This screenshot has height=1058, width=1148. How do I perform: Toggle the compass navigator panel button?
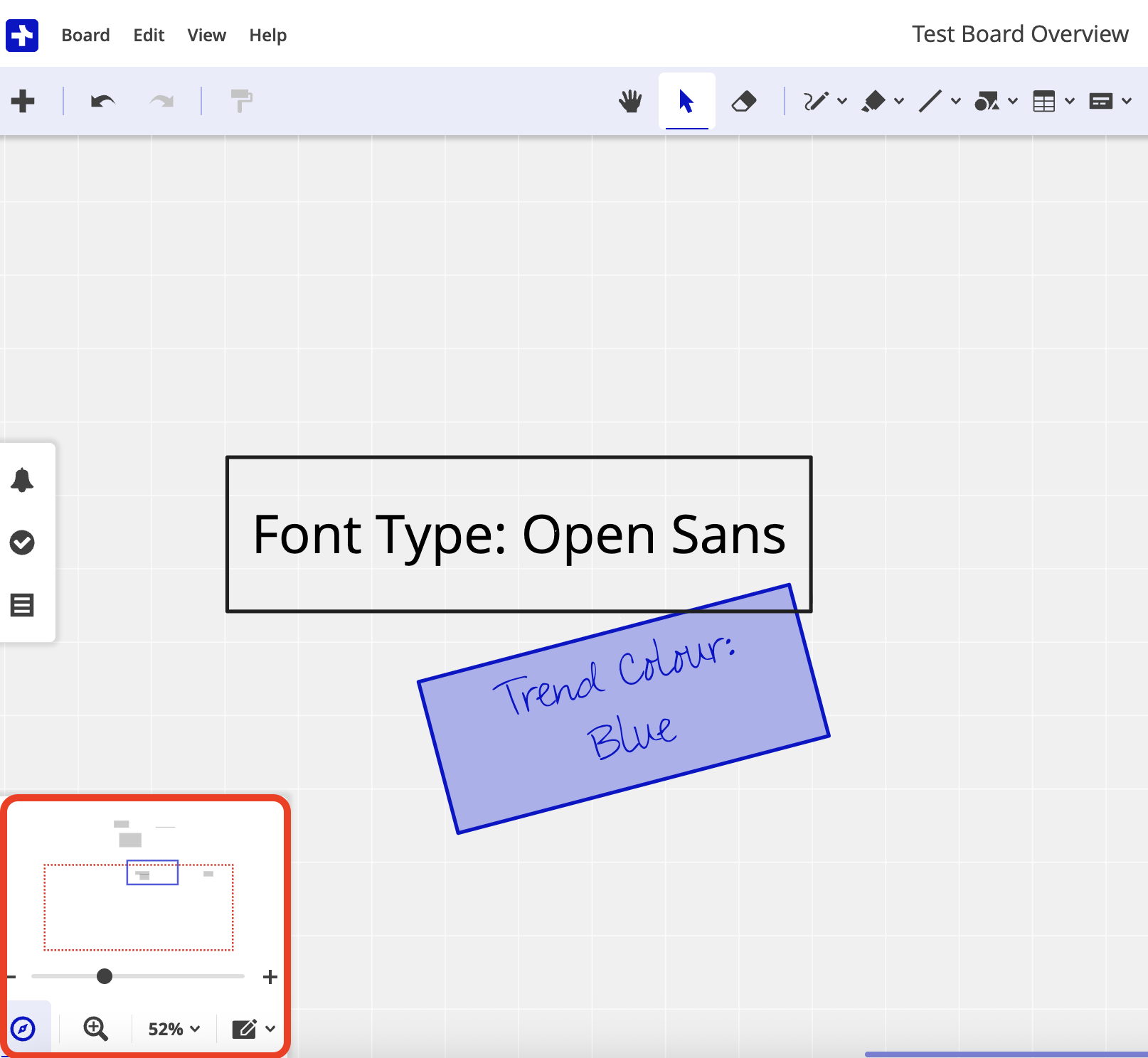coord(23,1028)
